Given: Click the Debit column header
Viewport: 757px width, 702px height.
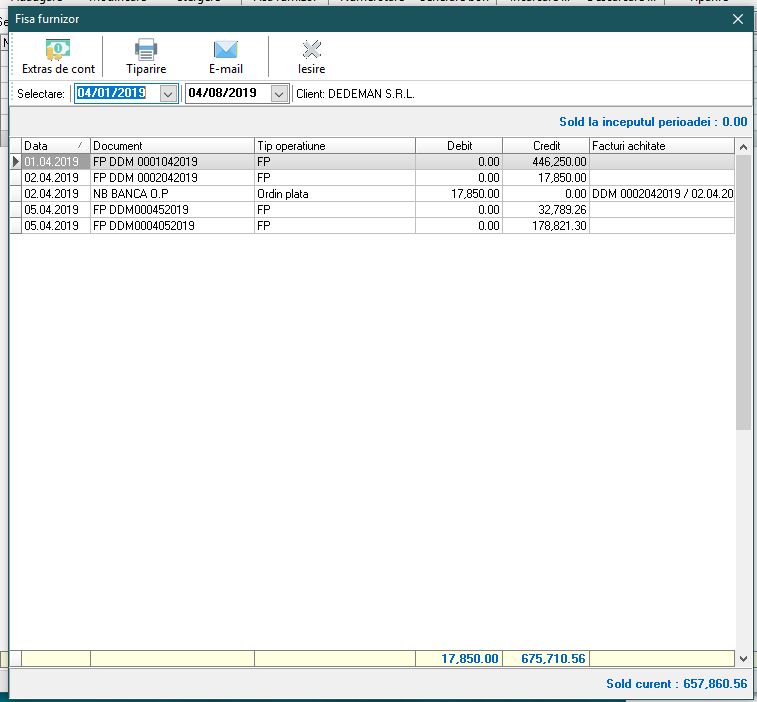Looking at the screenshot, I should coord(459,146).
